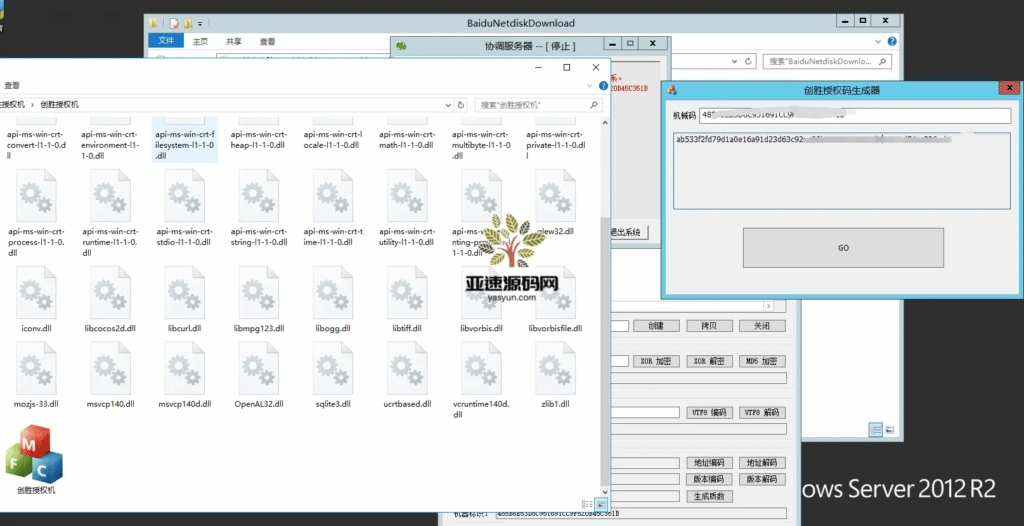Image resolution: width=1024 pixels, height=526 pixels.
Task: Switch to the 共享 ribbon tab
Action: pyautogui.click(x=233, y=41)
